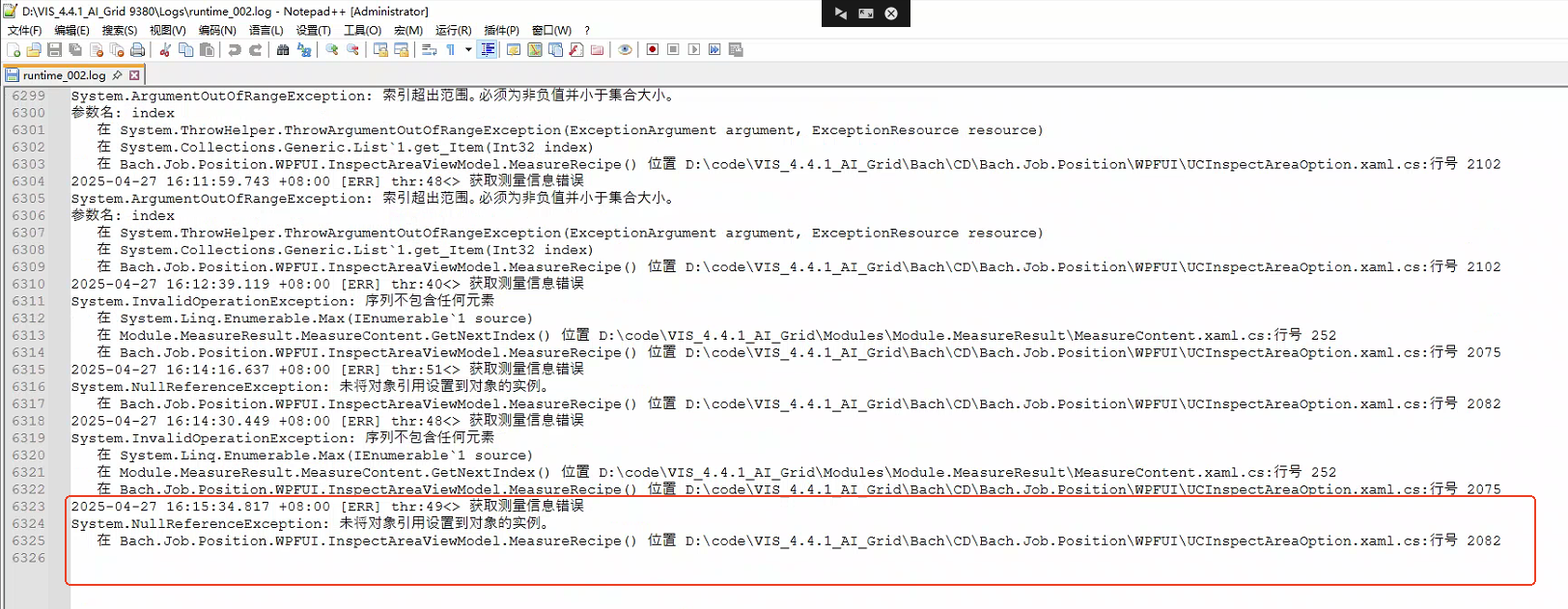This screenshot has width=1568, height=609.
Task: Click line number 6323 in the margin
Action: click(x=29, y=507)
